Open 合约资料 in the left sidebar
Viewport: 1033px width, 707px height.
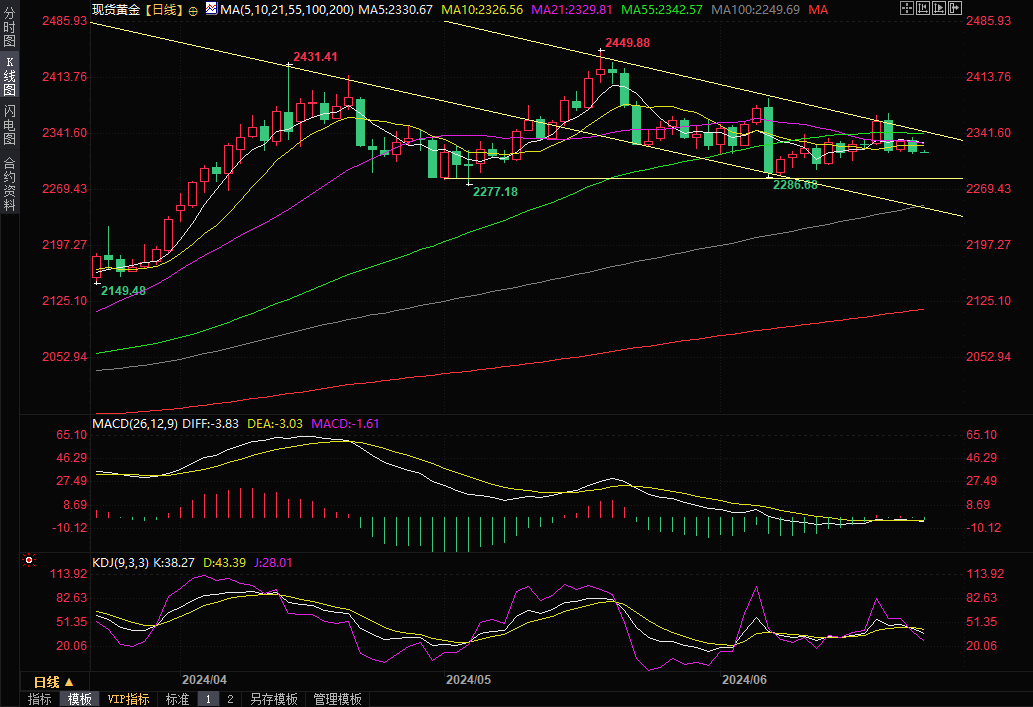pos(9,183)
